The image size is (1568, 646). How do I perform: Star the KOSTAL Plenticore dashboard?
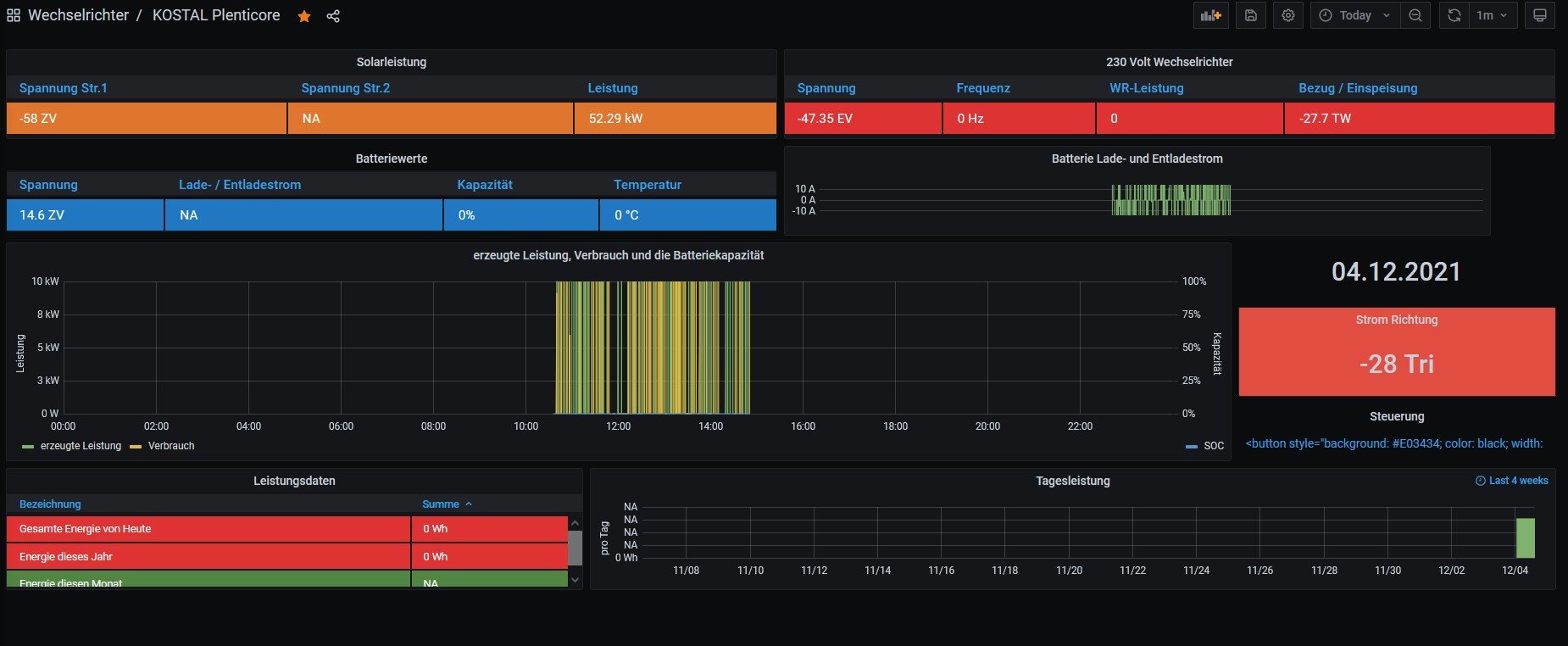(x=304, y=16)
